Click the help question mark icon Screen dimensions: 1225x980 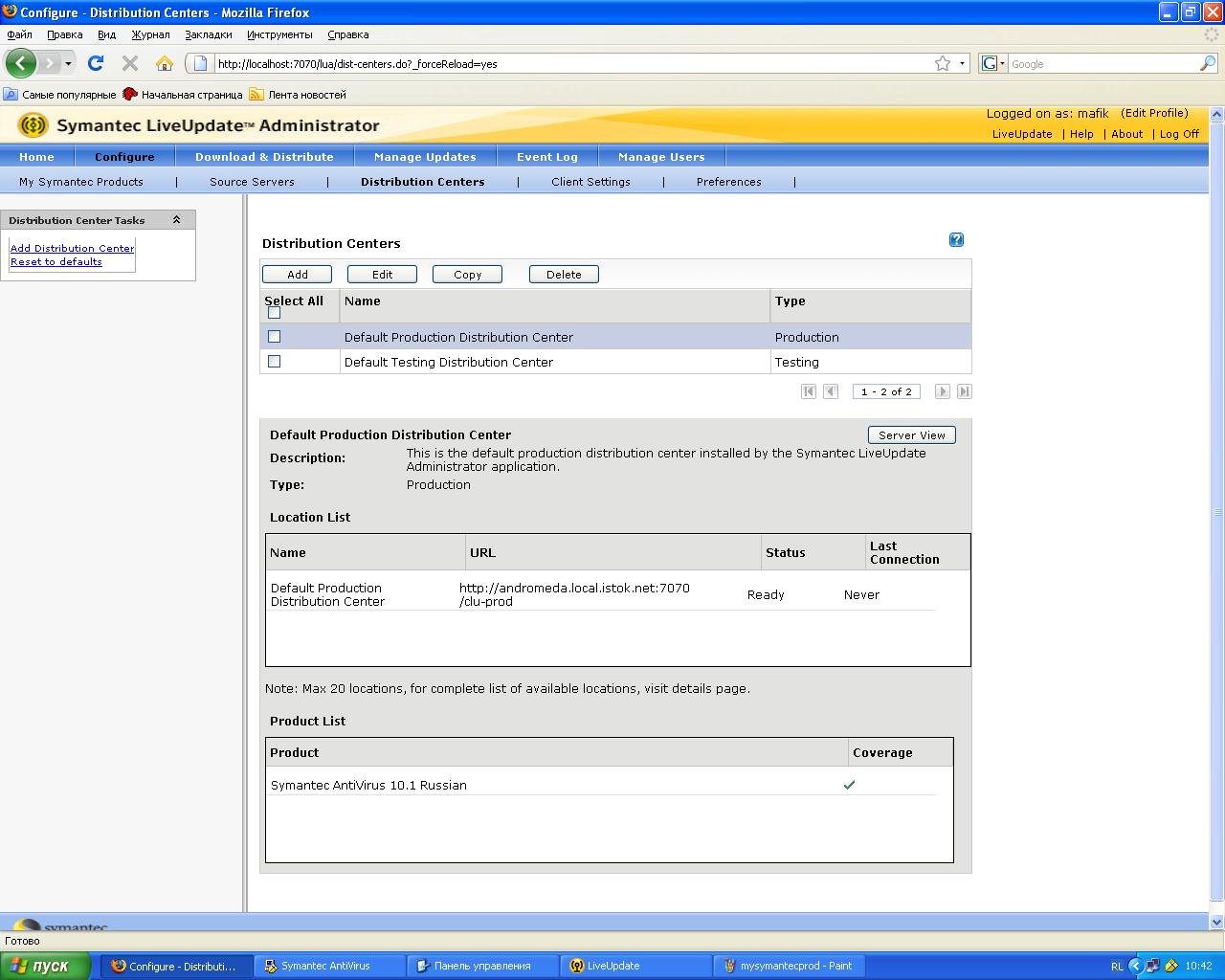956,240
